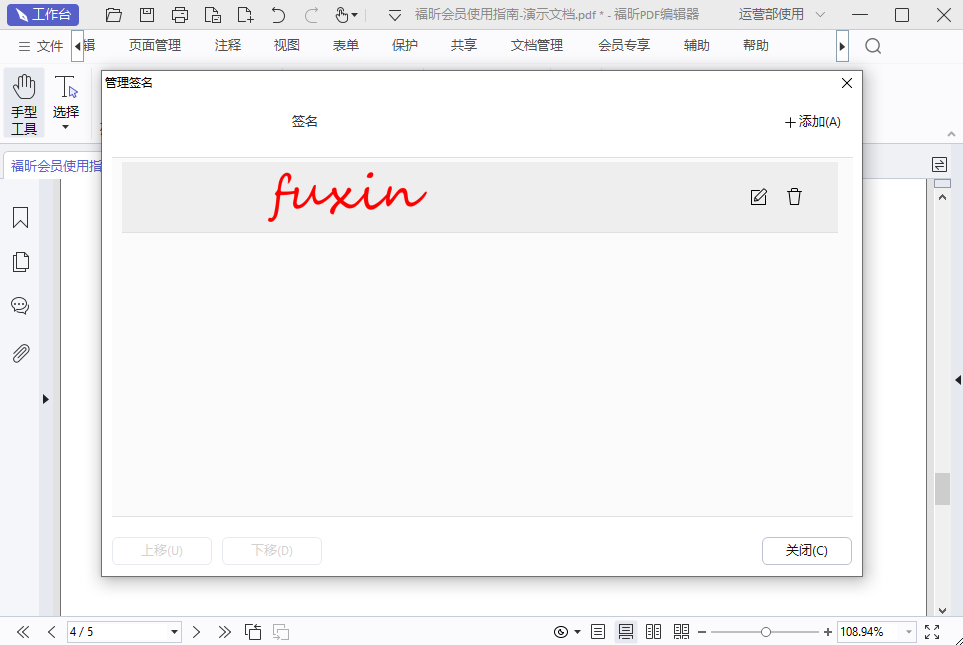
Task: Click 添加(A) to add a signature
Action: (813, 122)
